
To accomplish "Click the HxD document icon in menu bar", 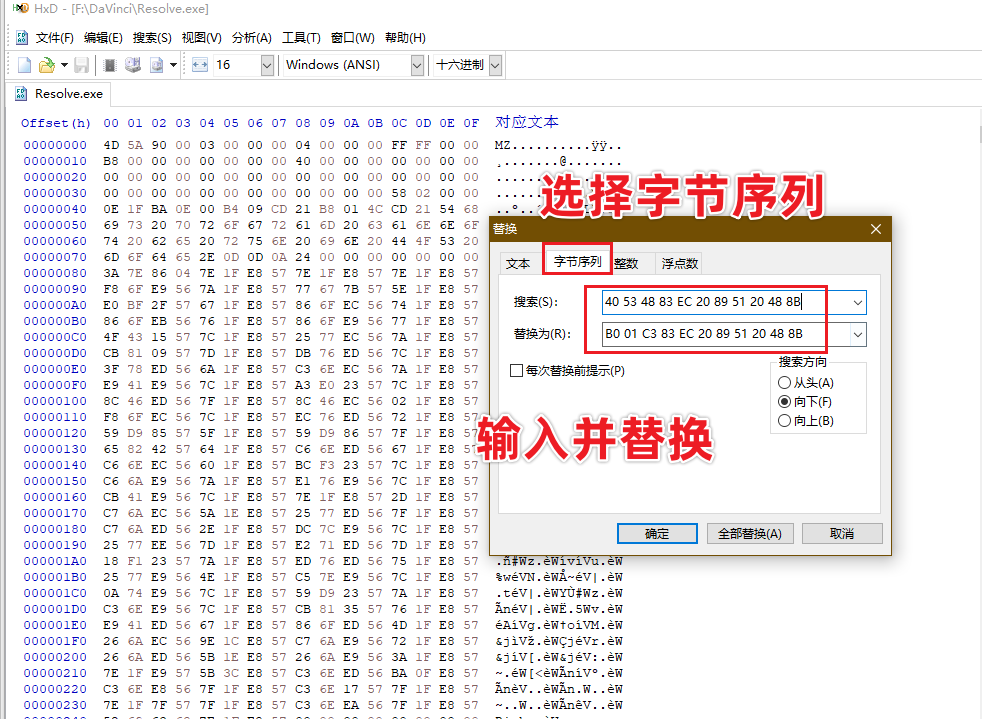I will pos(21,38).
